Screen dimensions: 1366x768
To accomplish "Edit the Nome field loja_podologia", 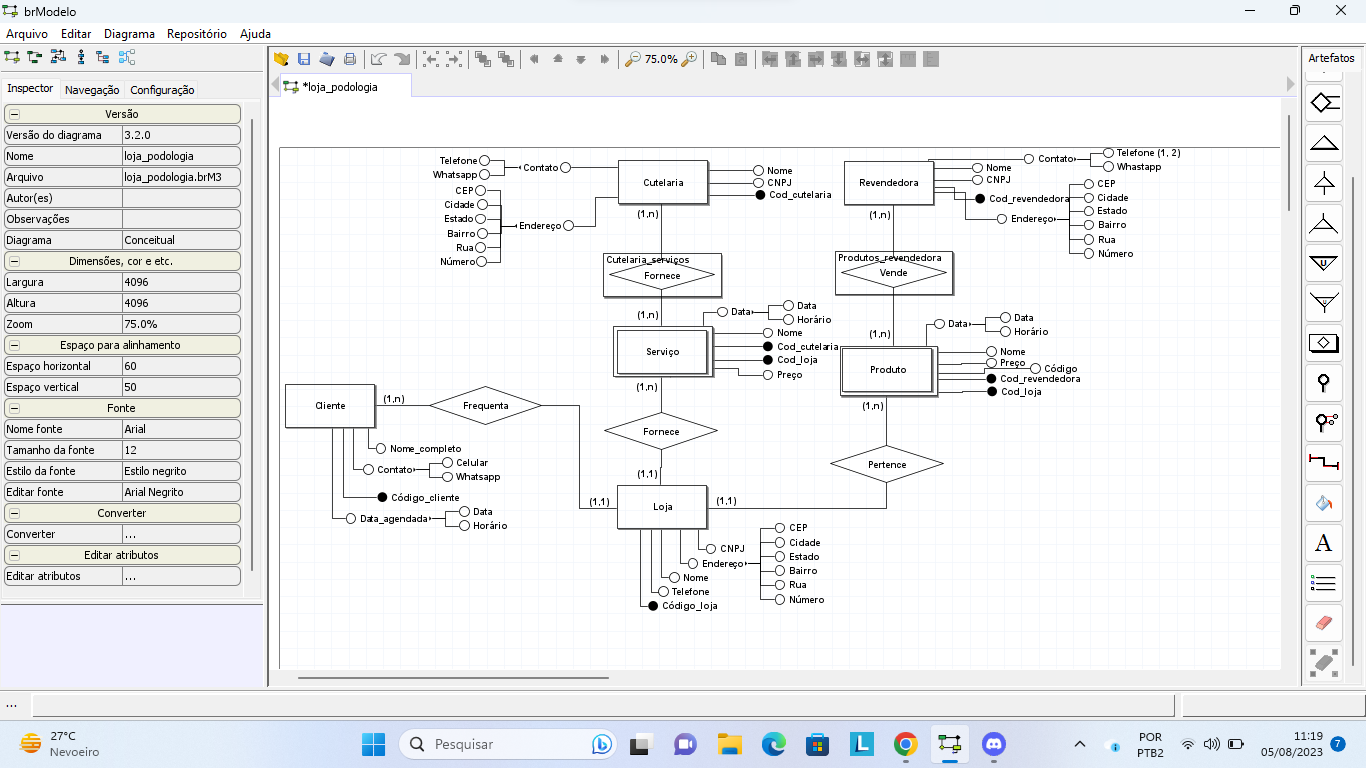I will (181, 156).
